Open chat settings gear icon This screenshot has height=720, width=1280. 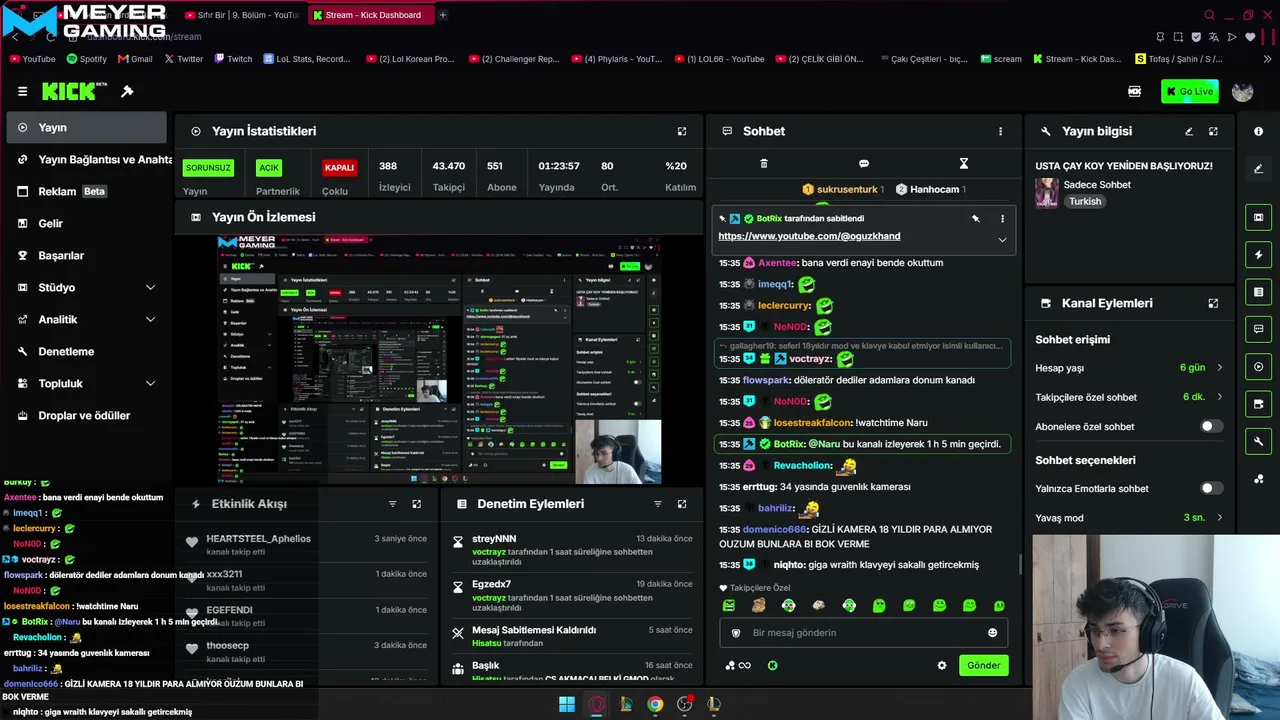941,665
